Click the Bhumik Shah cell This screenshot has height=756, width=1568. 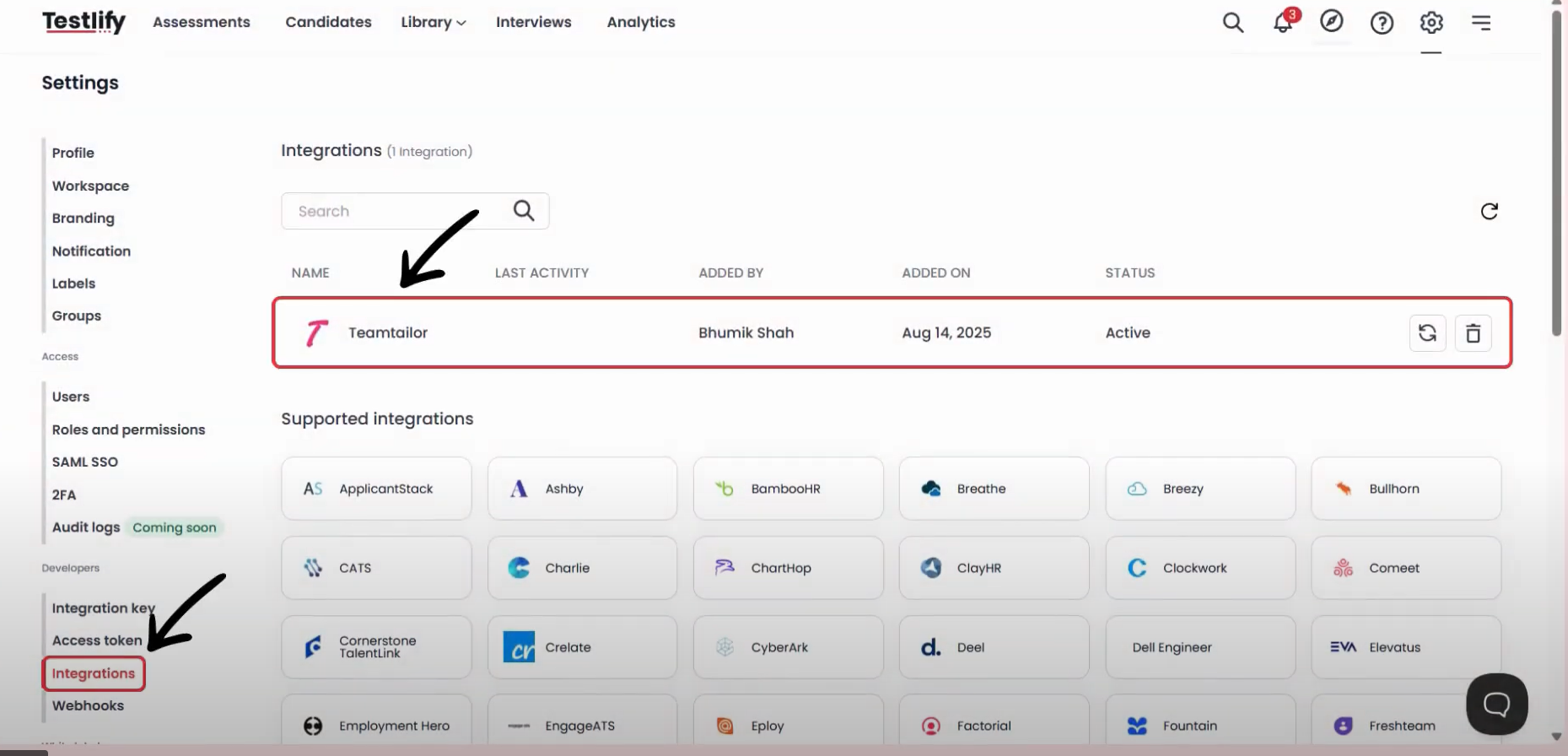pos(746,333)
